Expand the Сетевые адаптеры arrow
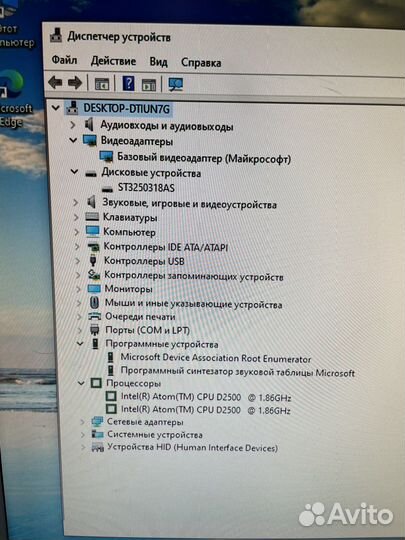 coord(82,422)
